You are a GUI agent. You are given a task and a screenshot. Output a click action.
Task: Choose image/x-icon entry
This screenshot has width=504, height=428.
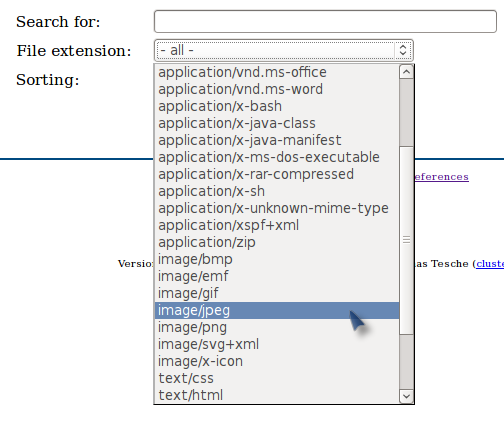click(277, 361)
